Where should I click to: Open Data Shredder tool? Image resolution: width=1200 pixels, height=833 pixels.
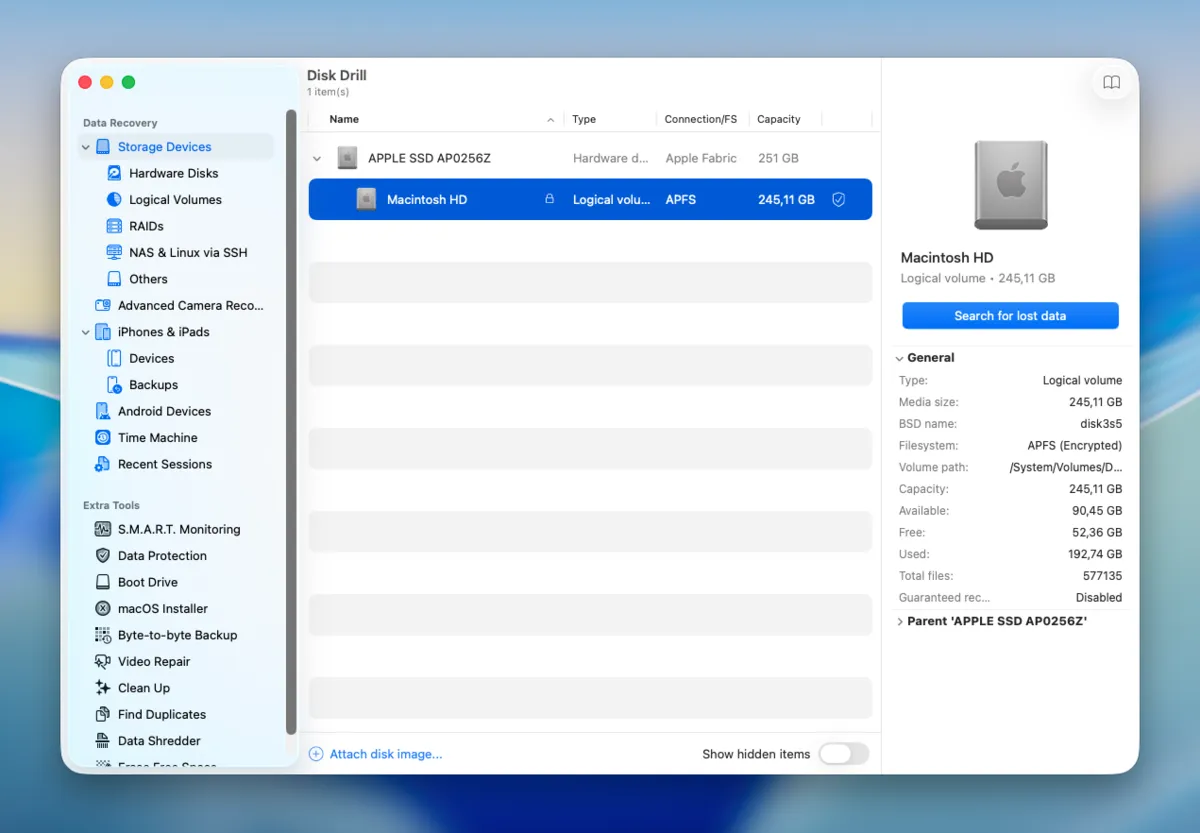tap(159, 741)
